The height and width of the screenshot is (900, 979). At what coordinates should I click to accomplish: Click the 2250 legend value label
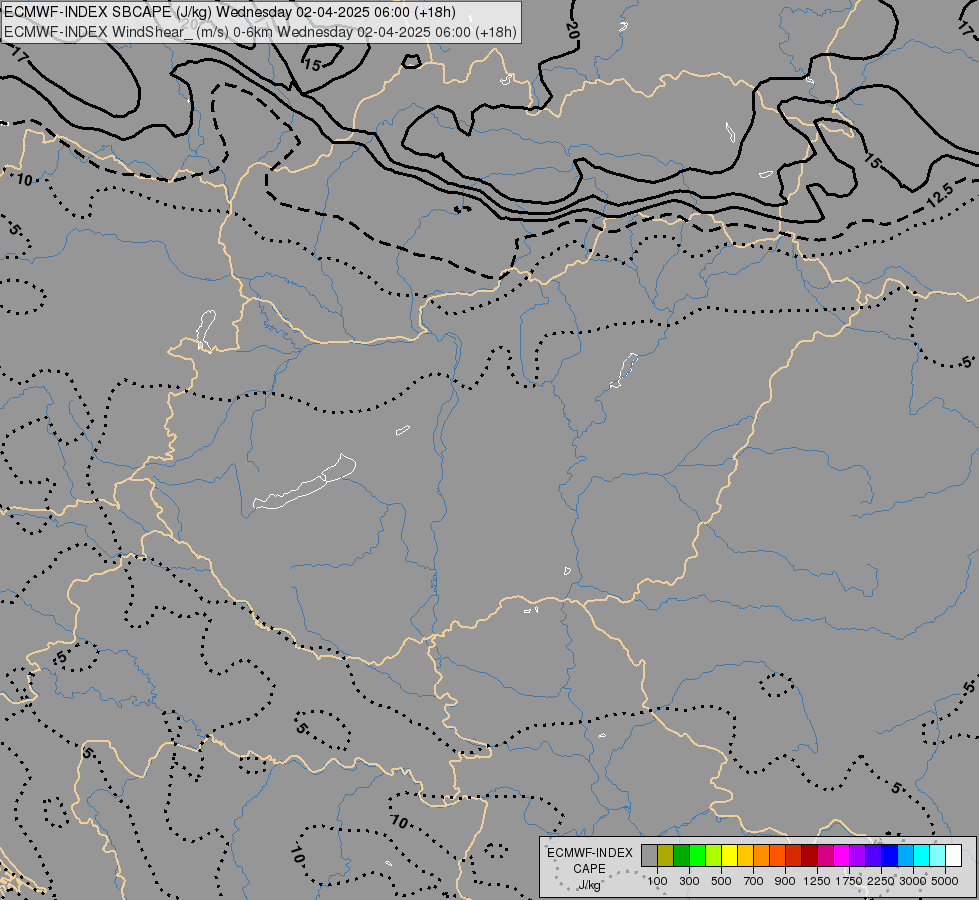[x=881, y=881]
